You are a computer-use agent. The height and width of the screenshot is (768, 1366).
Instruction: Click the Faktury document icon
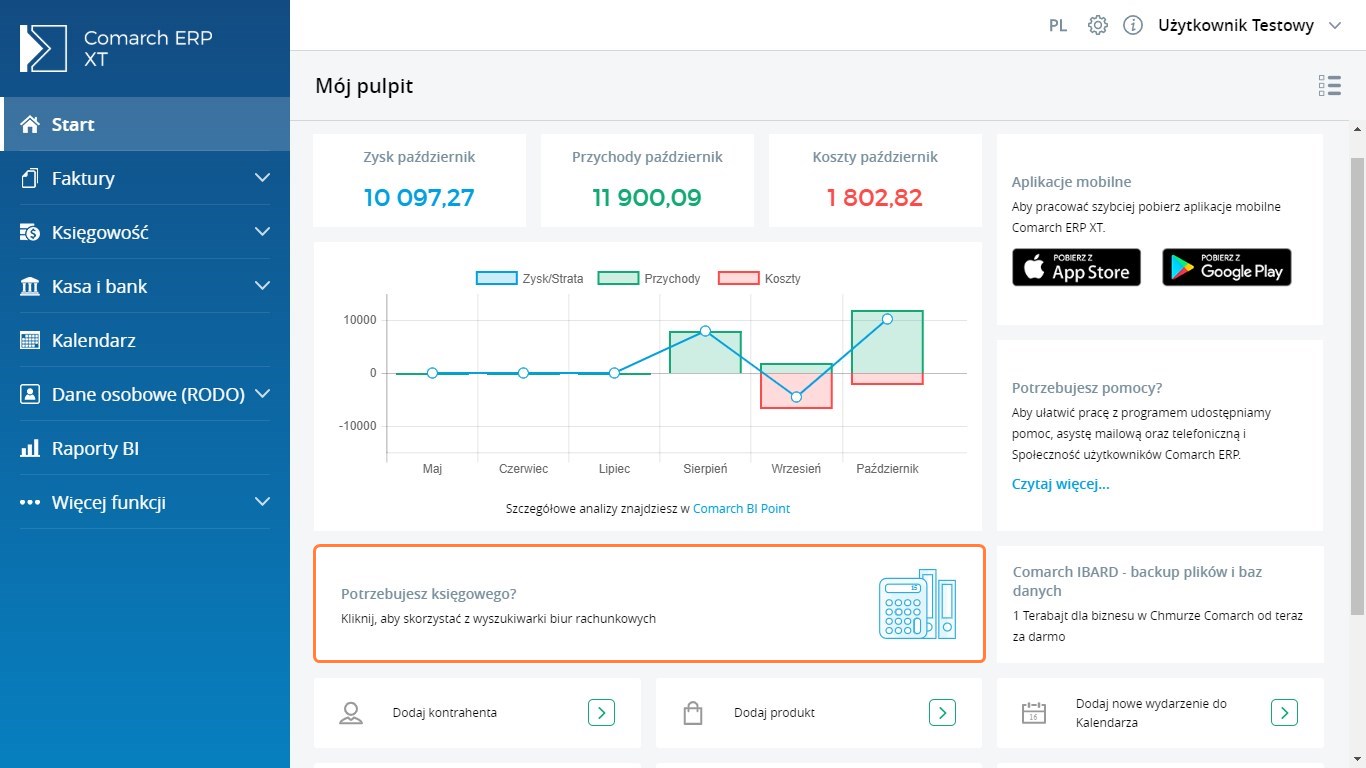[30, 178]
